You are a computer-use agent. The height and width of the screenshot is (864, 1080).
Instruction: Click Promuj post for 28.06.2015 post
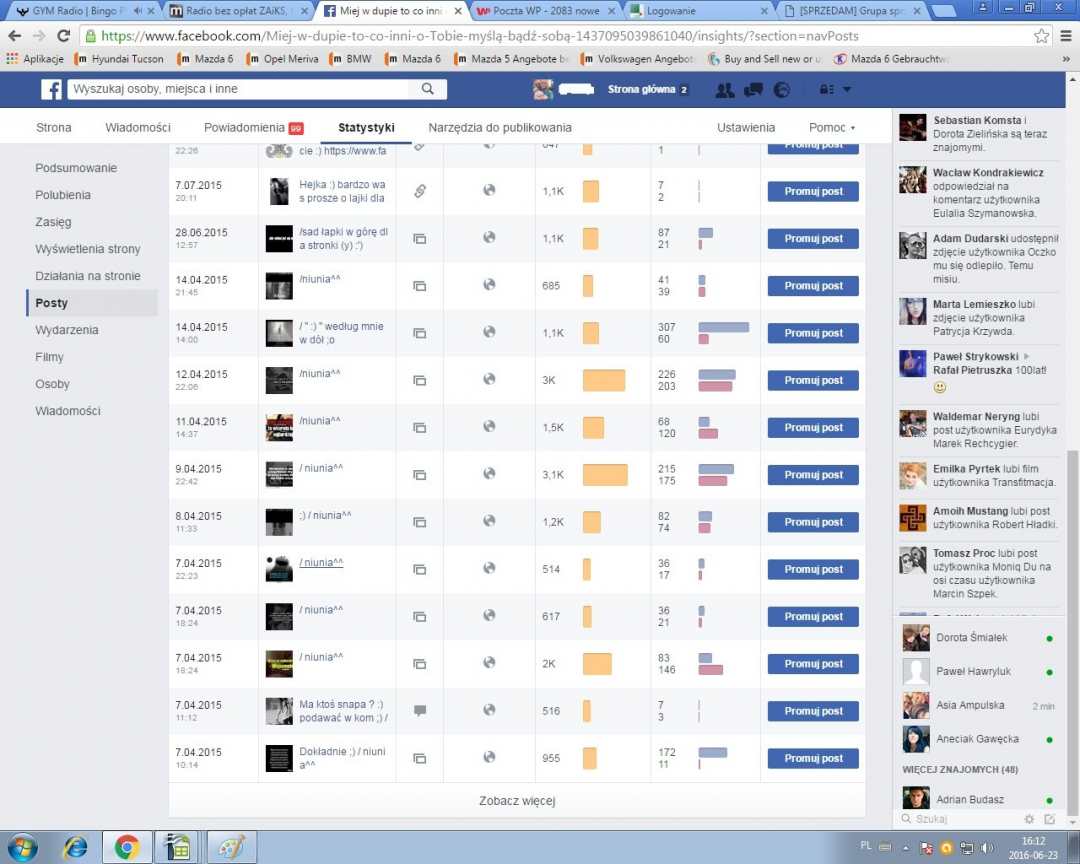813,239
